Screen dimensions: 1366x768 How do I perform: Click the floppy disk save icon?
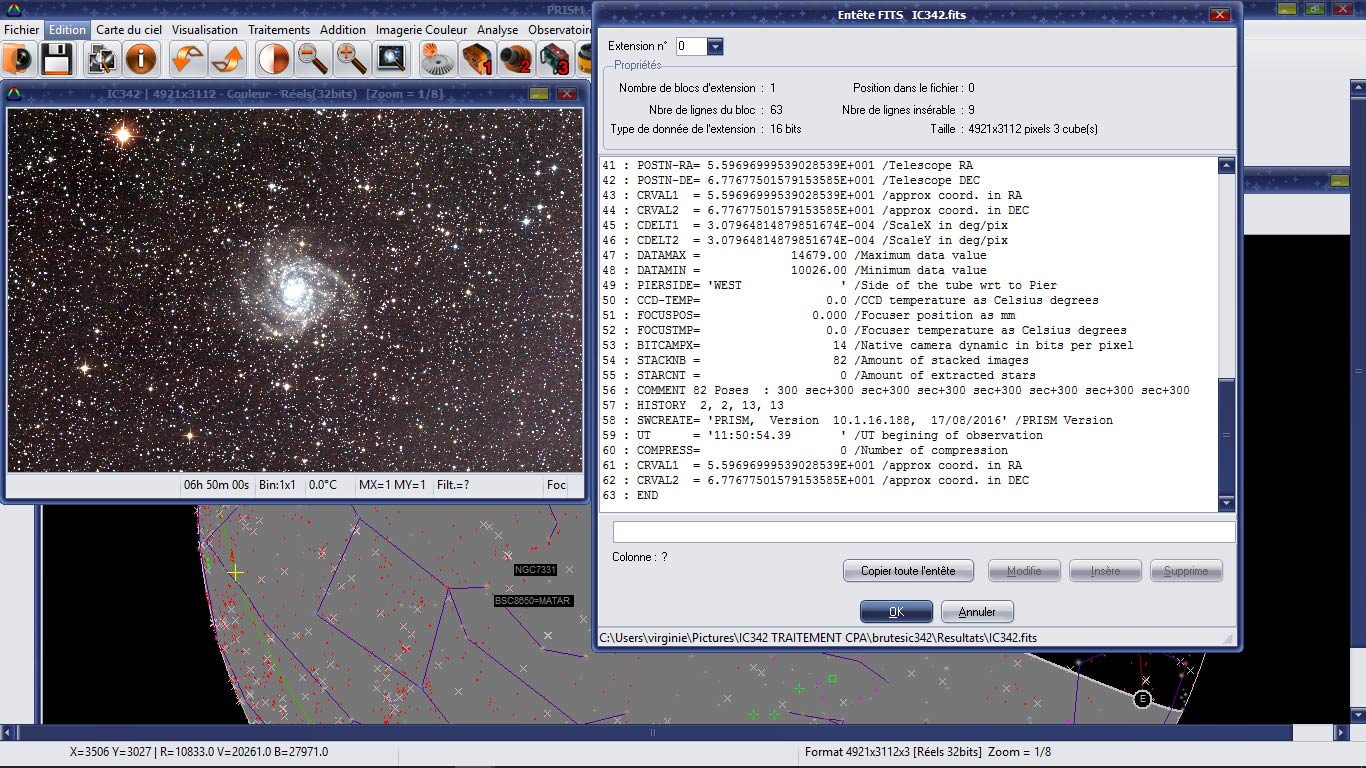pyautogui.click(x=56, y=59)
